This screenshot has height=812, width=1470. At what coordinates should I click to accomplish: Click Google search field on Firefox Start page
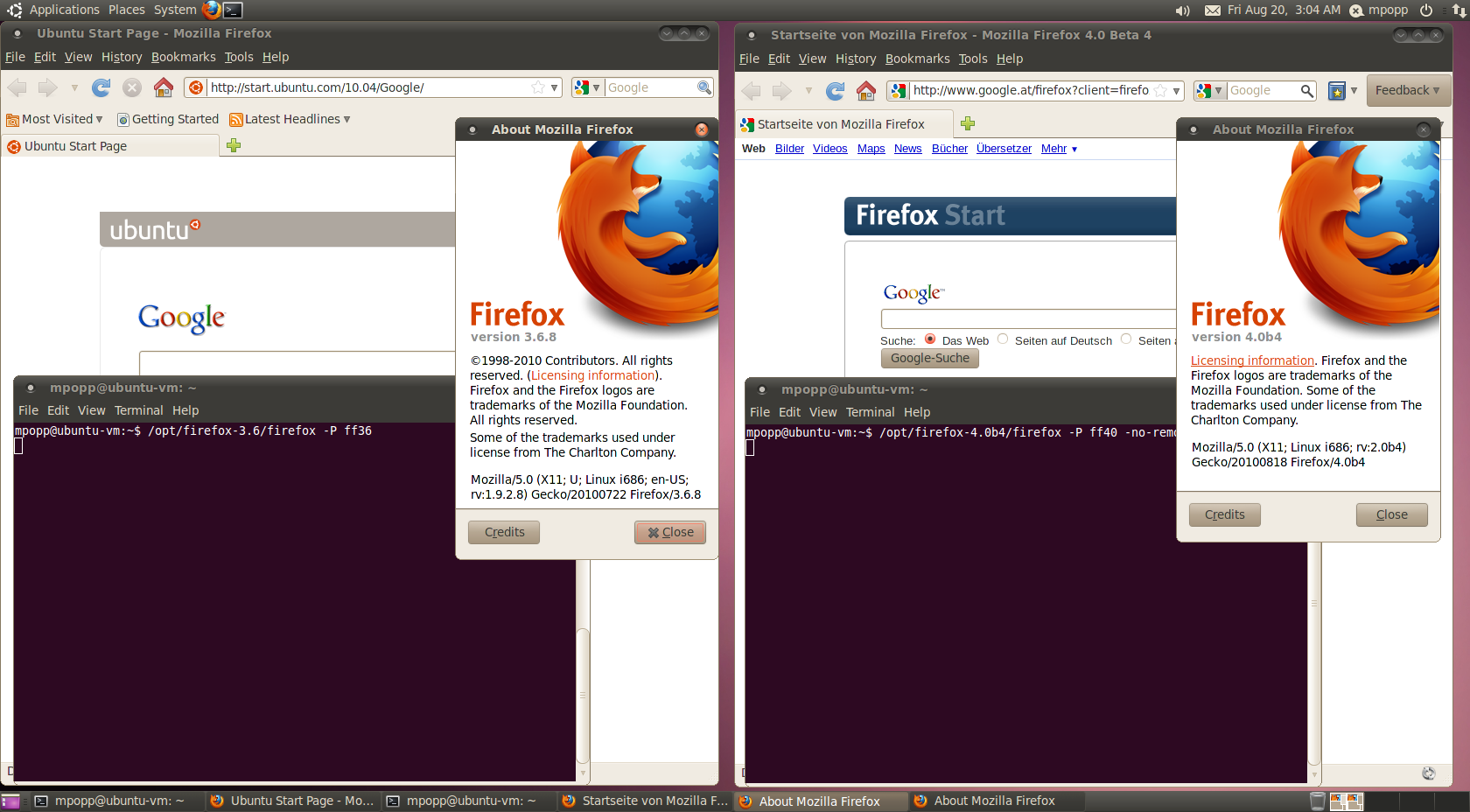tap(1028, 318)
